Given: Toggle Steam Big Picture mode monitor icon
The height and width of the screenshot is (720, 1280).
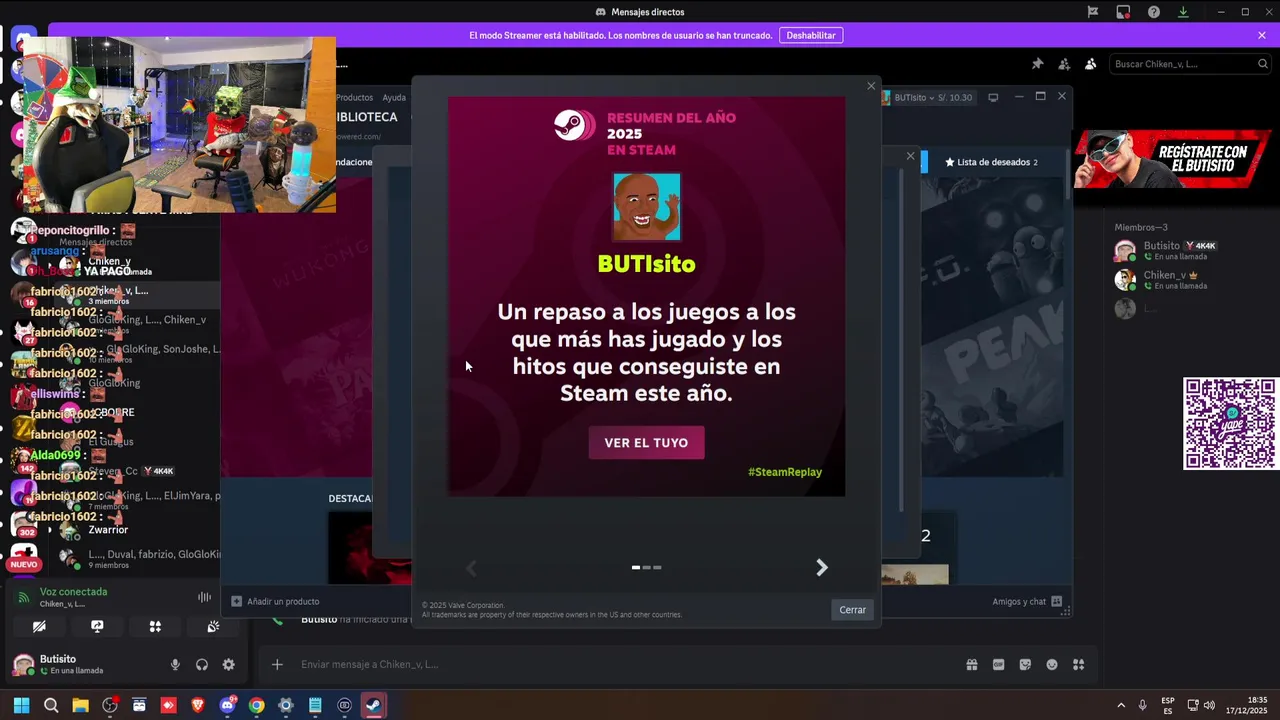Looking at the screenshot, I should 993,97.
